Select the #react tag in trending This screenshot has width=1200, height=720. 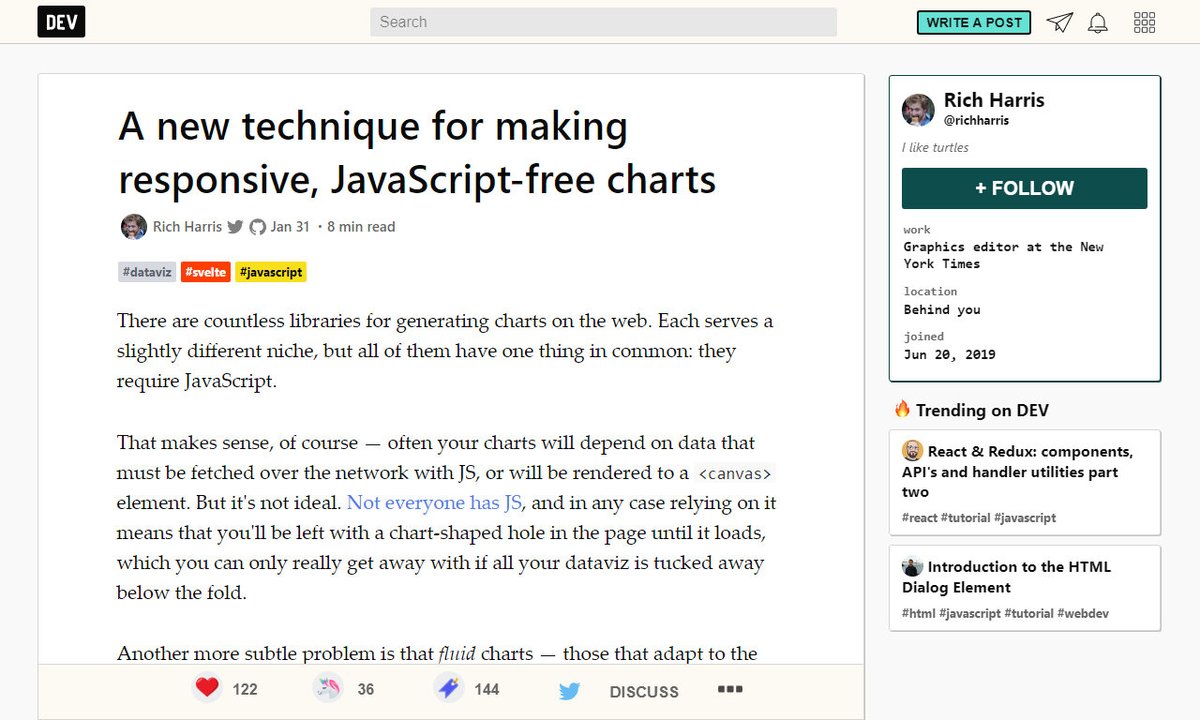pos(919,518)
